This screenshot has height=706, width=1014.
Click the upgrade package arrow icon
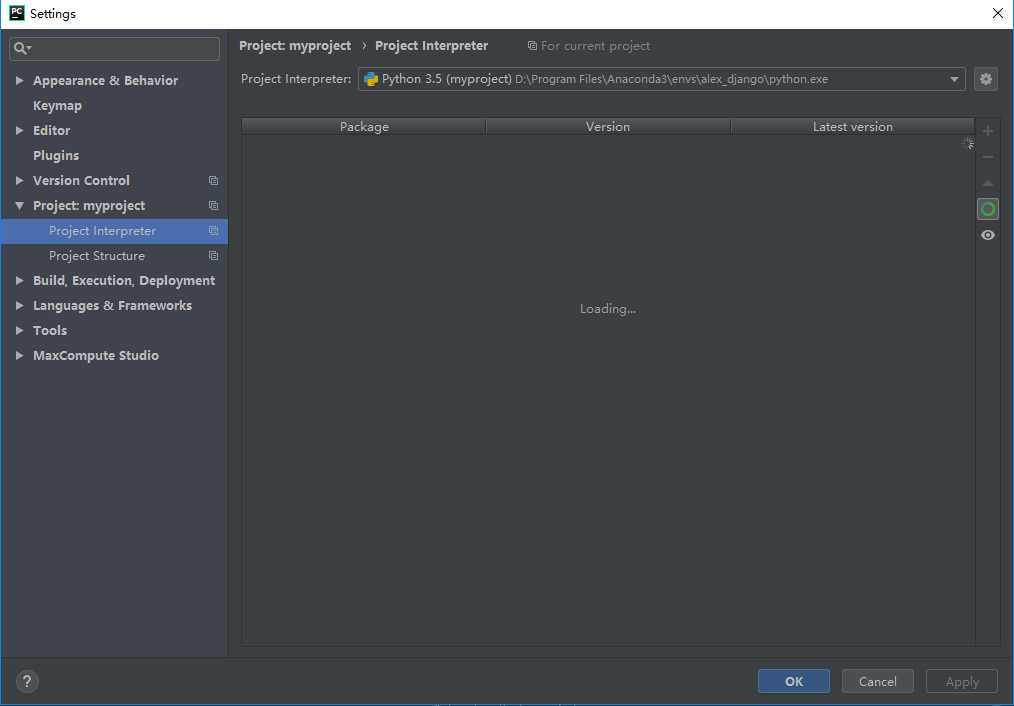(x=987, y=184)
